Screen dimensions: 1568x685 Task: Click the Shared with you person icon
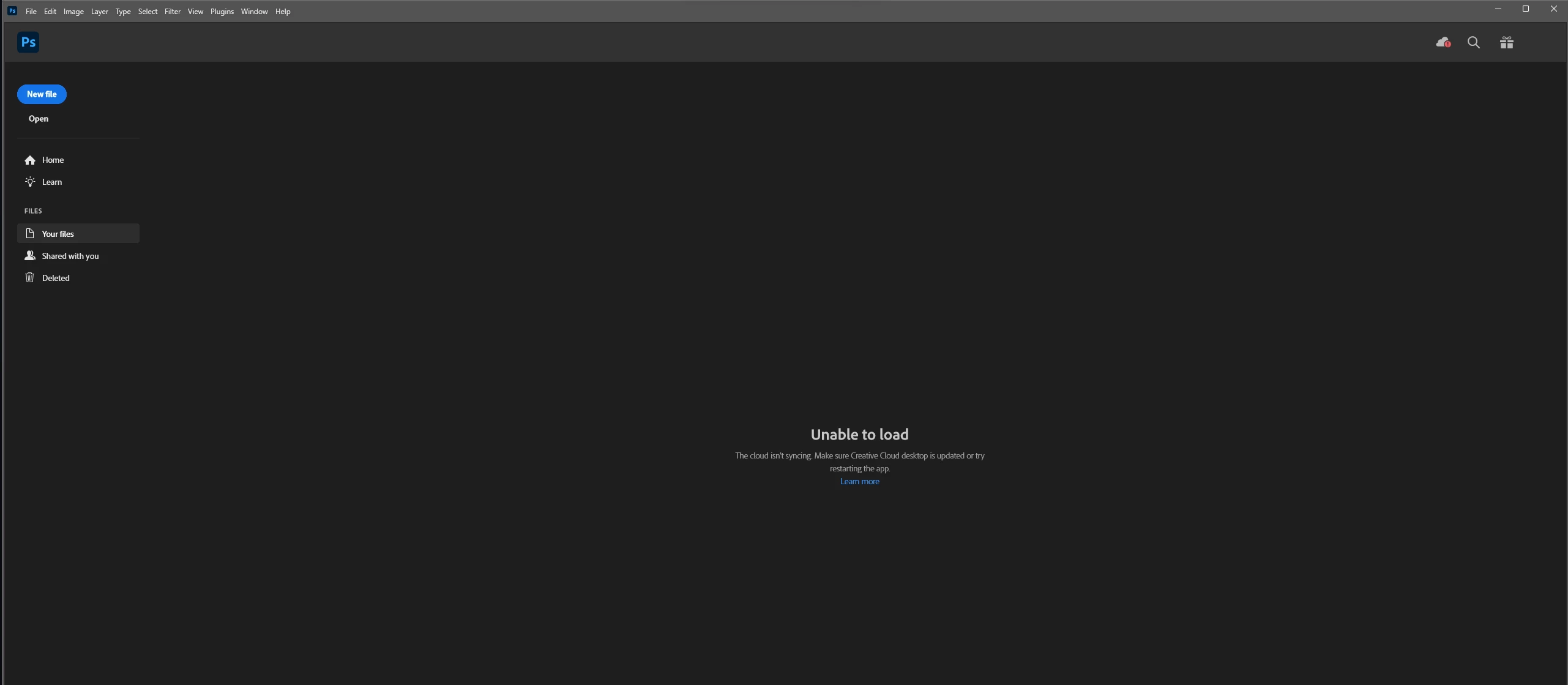click(x=30, y=256)
